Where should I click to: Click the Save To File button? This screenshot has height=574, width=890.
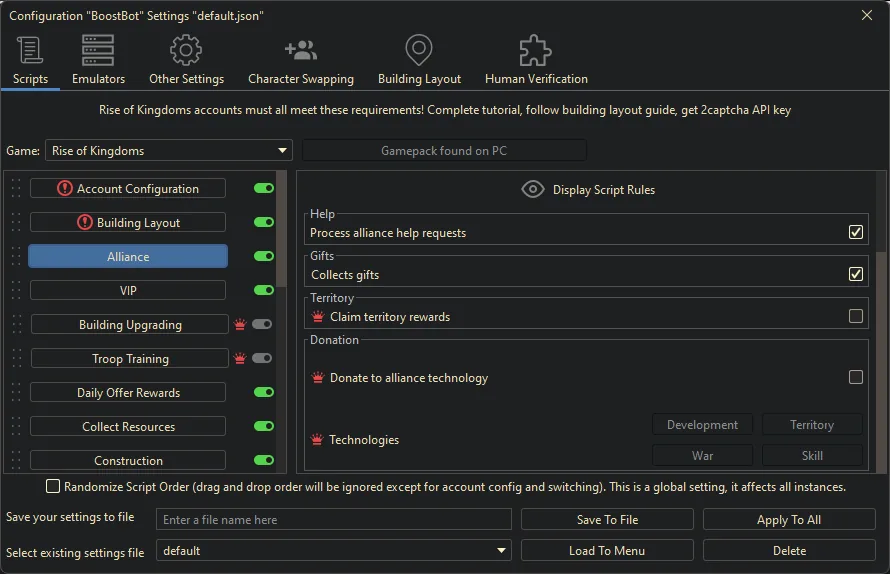point(607,519)
